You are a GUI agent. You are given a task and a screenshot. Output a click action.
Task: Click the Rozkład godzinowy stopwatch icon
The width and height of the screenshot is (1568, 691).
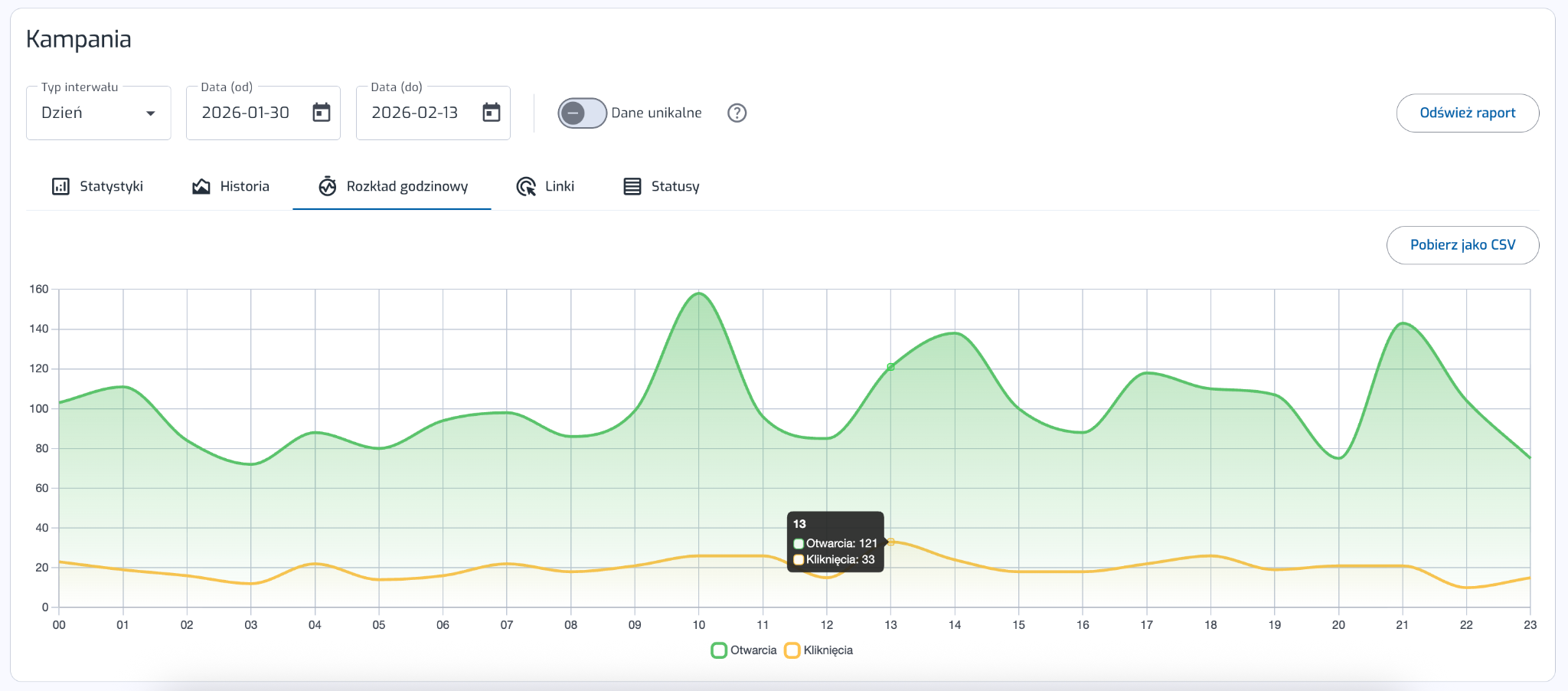tap(328, 186)
